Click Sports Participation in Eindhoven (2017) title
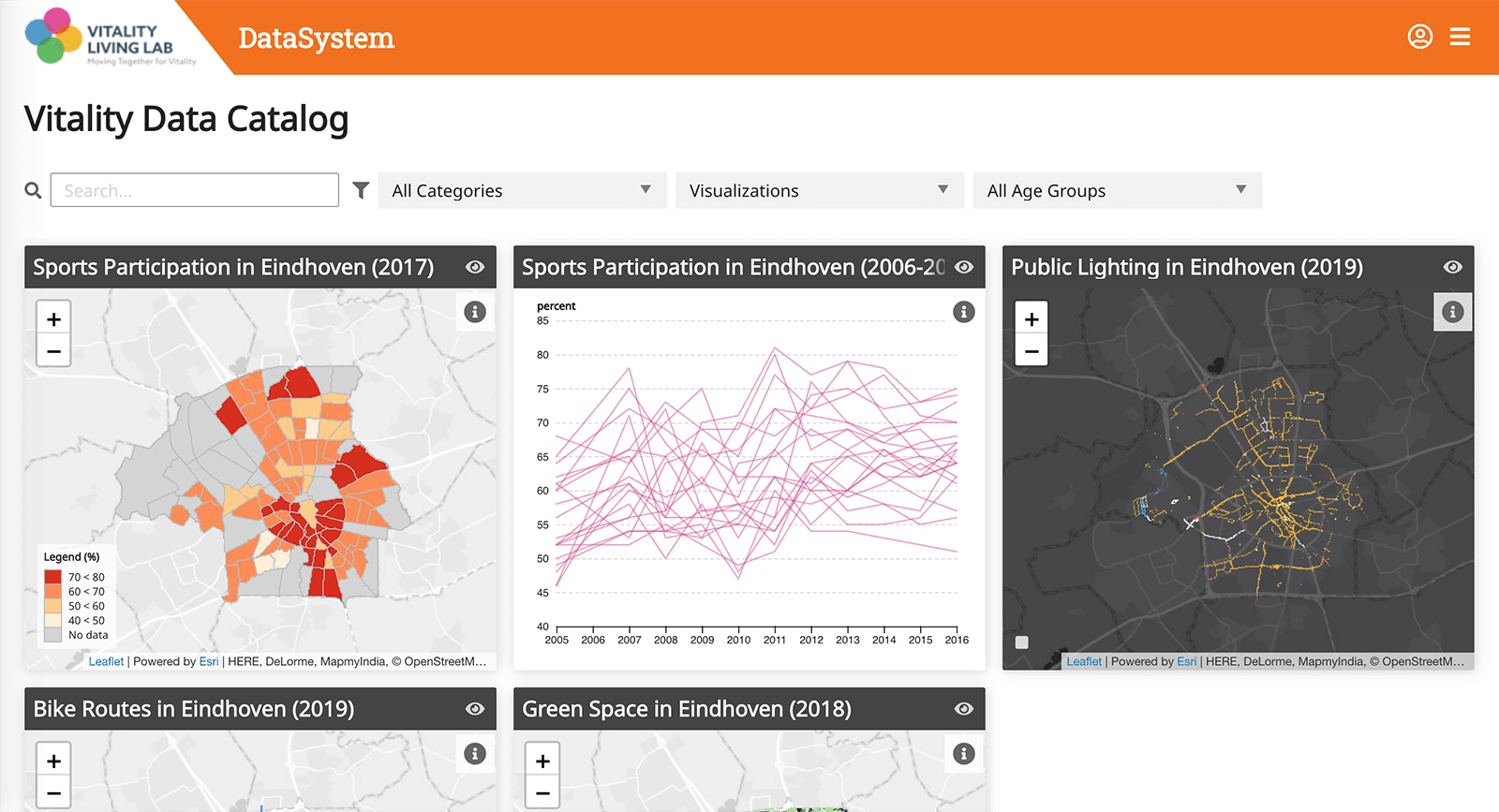Image resolution: width=1499 pixels, height=812 pixels. 233,267
